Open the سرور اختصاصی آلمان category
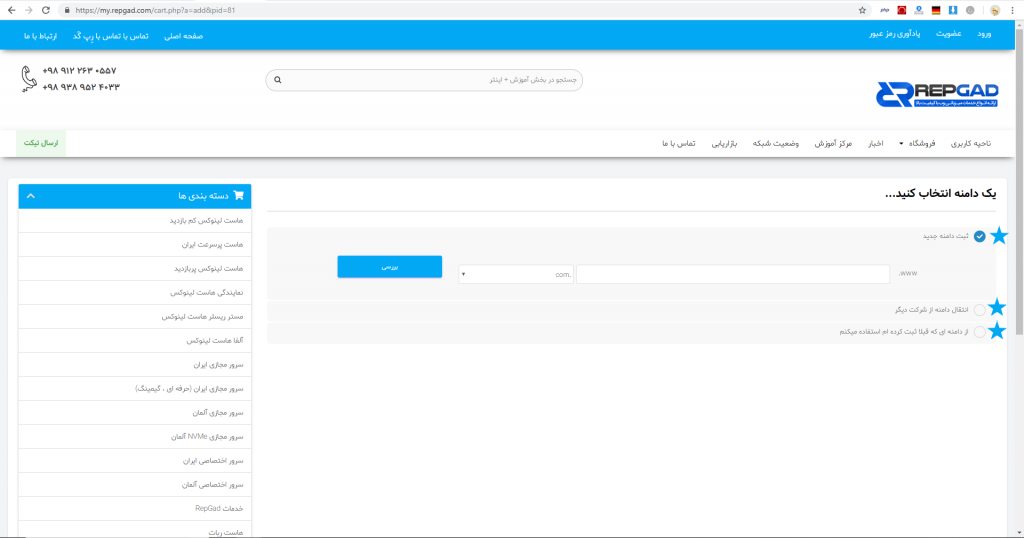This screenshot has height=538, width=1024. click(135, 484)
